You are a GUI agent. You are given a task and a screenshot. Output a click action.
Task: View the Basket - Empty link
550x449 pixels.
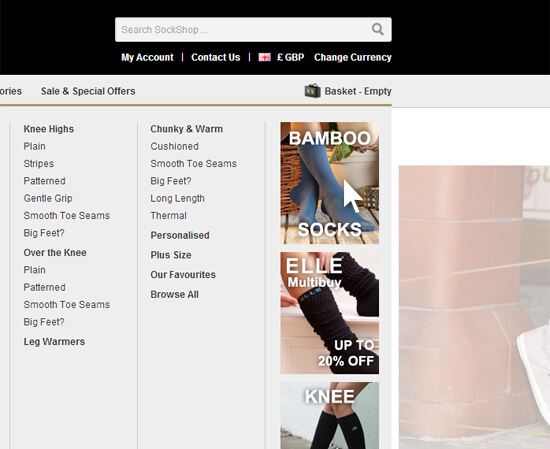tap(358, 91)
